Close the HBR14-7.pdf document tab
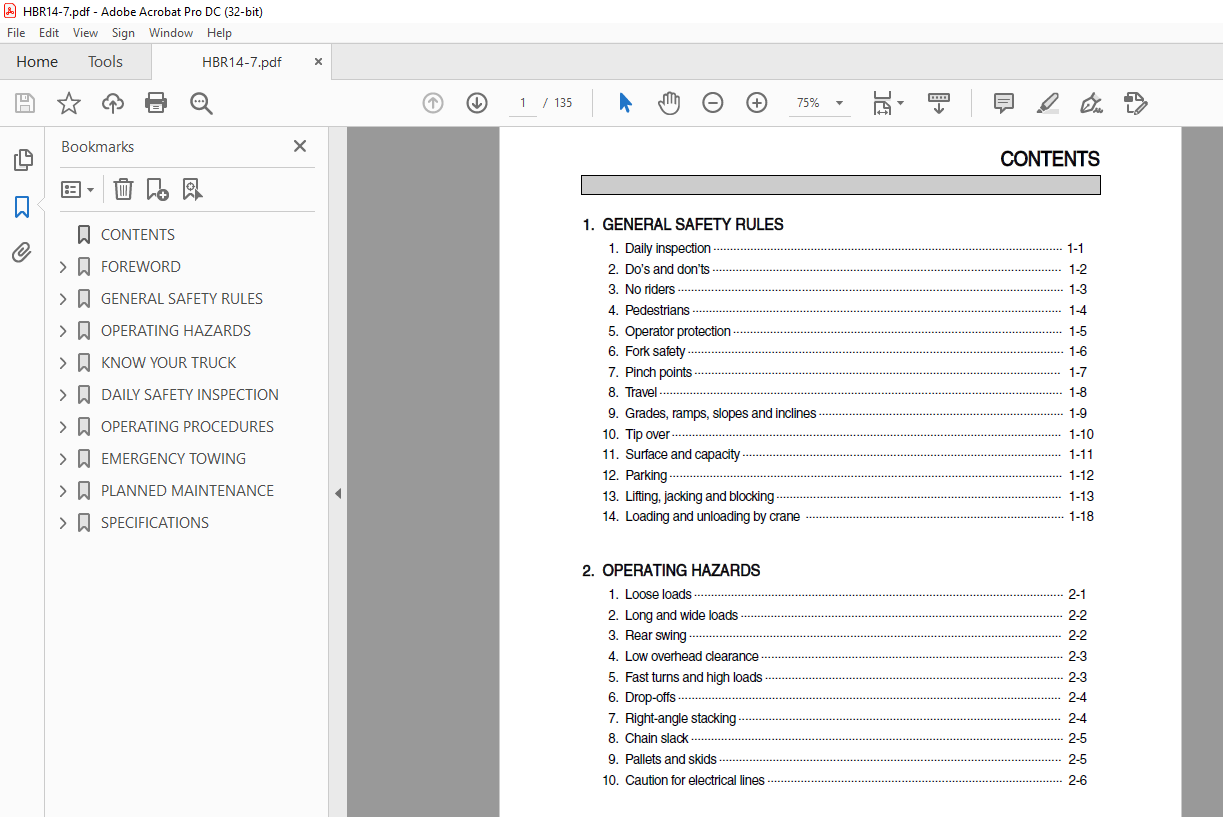The width and height of the screenshot is (1223, 817). coord(319,62)
